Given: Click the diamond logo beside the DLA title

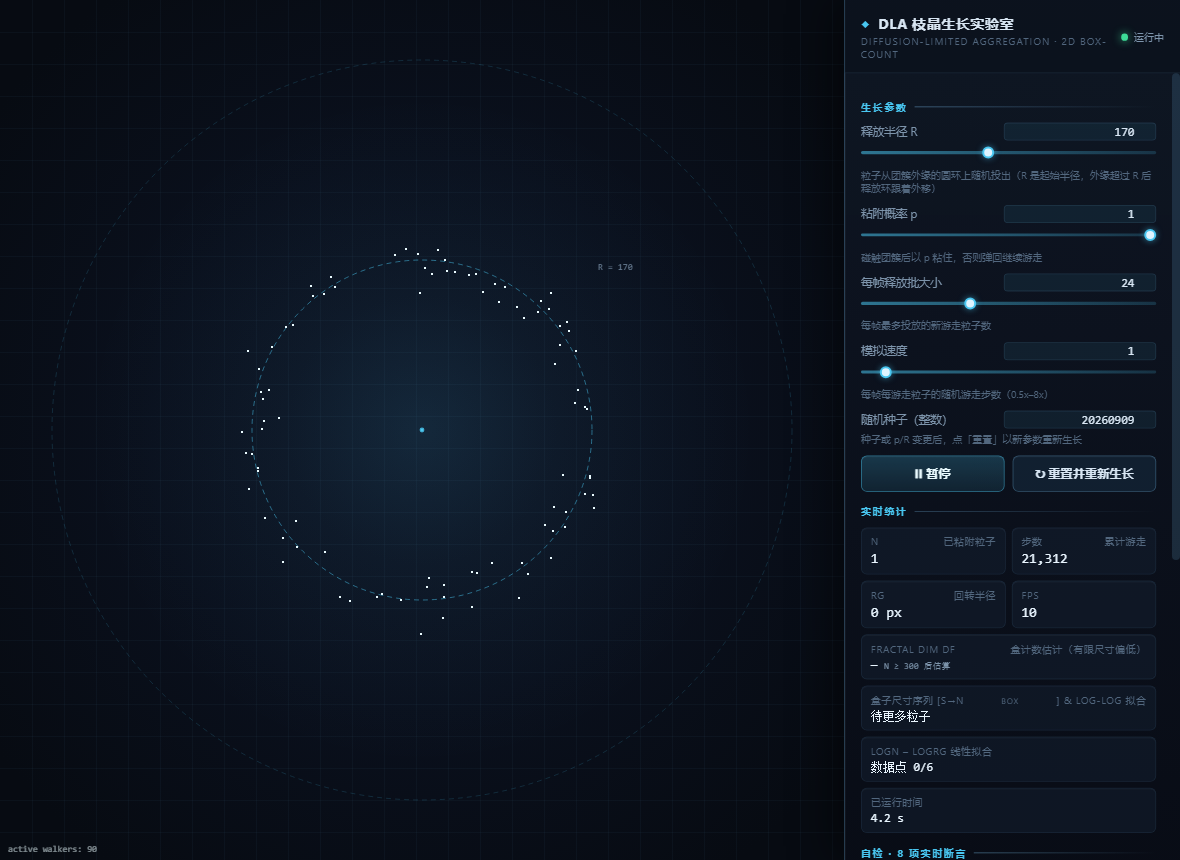Looking at the screenshot, I should click(x=865, y=25).
